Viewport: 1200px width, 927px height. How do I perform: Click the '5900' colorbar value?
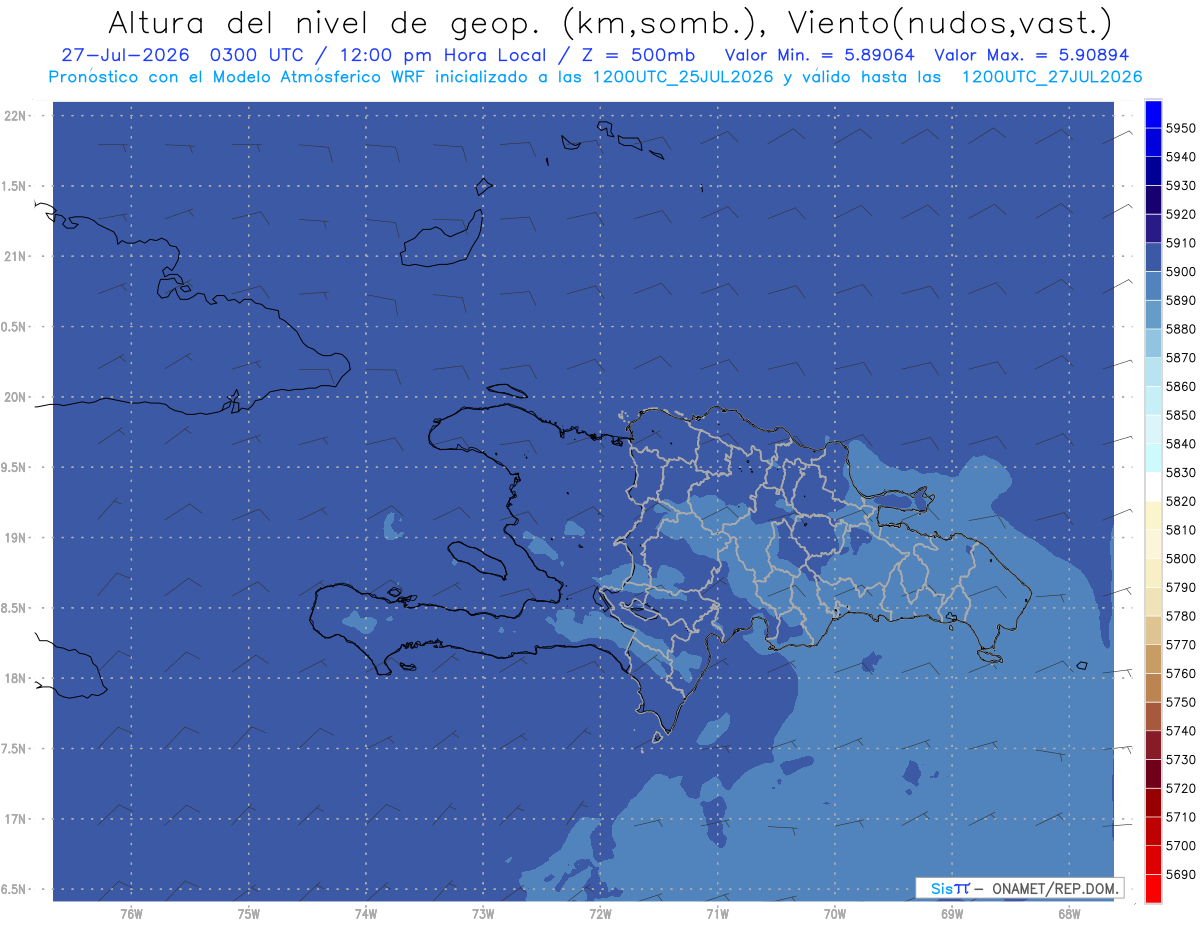(1181, 272)
